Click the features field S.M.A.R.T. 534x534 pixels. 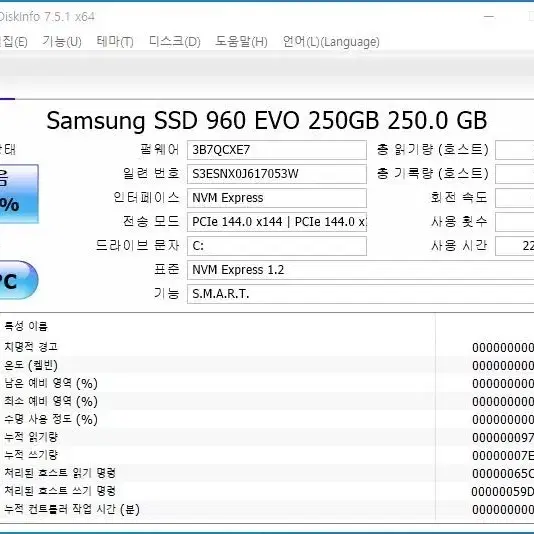click(360, 294)
